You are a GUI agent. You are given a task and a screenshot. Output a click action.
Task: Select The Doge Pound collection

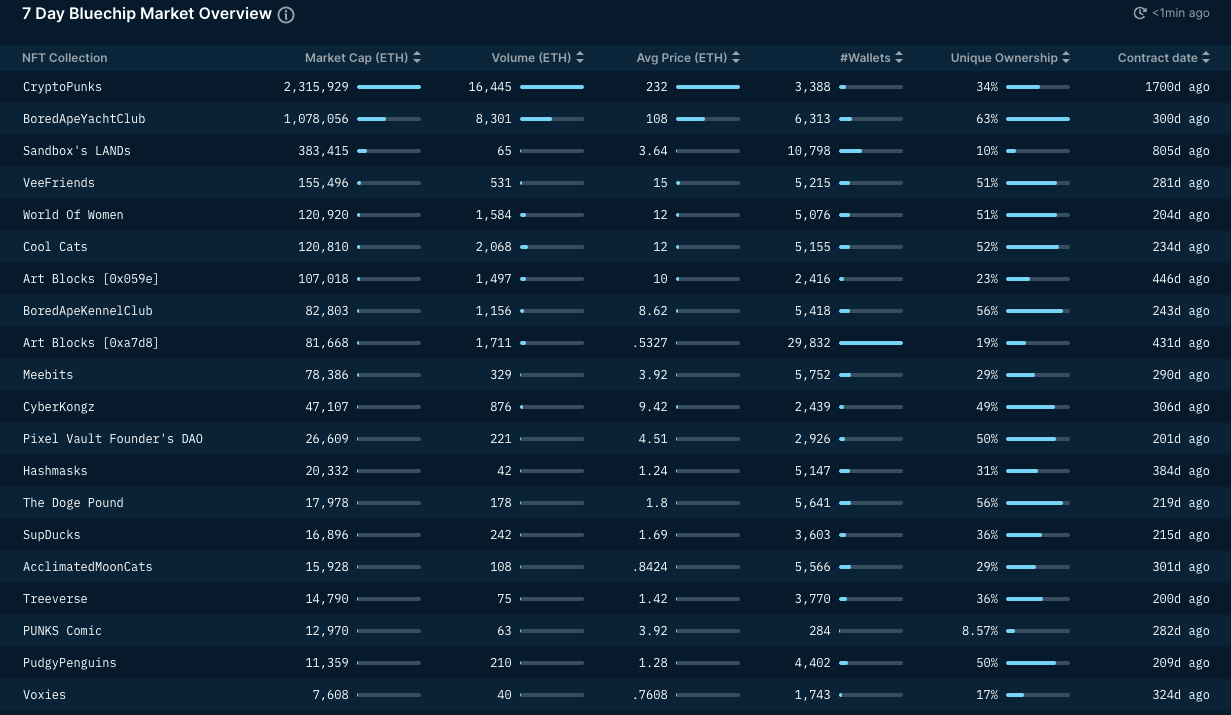[x=73, y=503]
